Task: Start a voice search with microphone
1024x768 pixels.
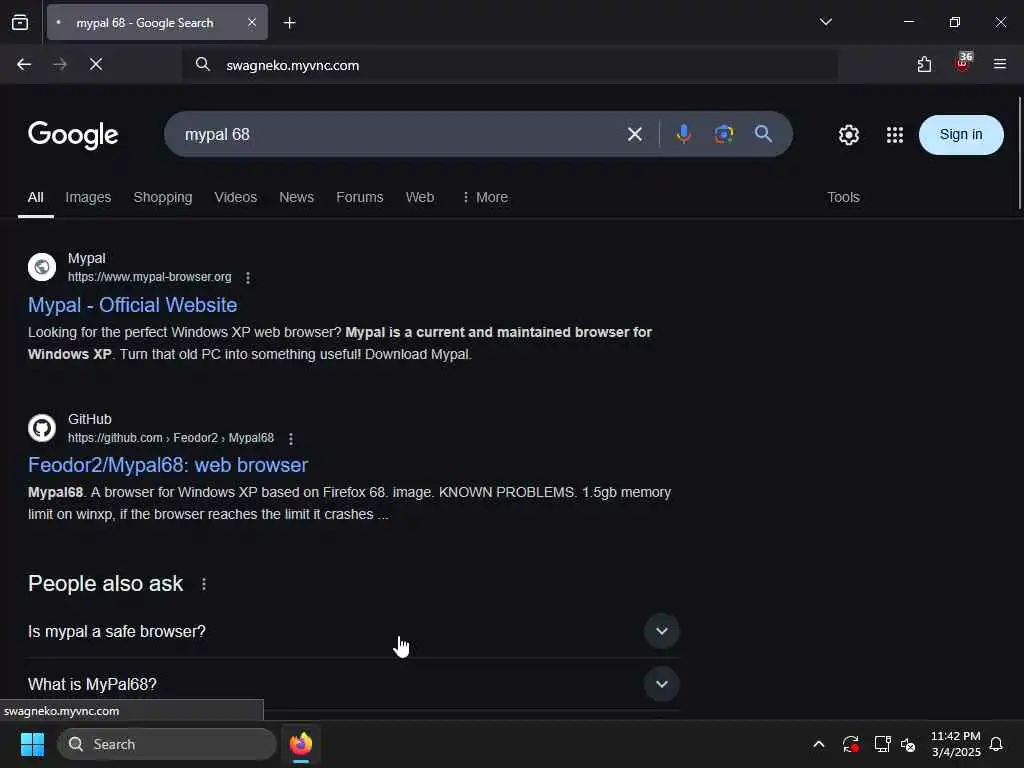Action: click(684, 134)
